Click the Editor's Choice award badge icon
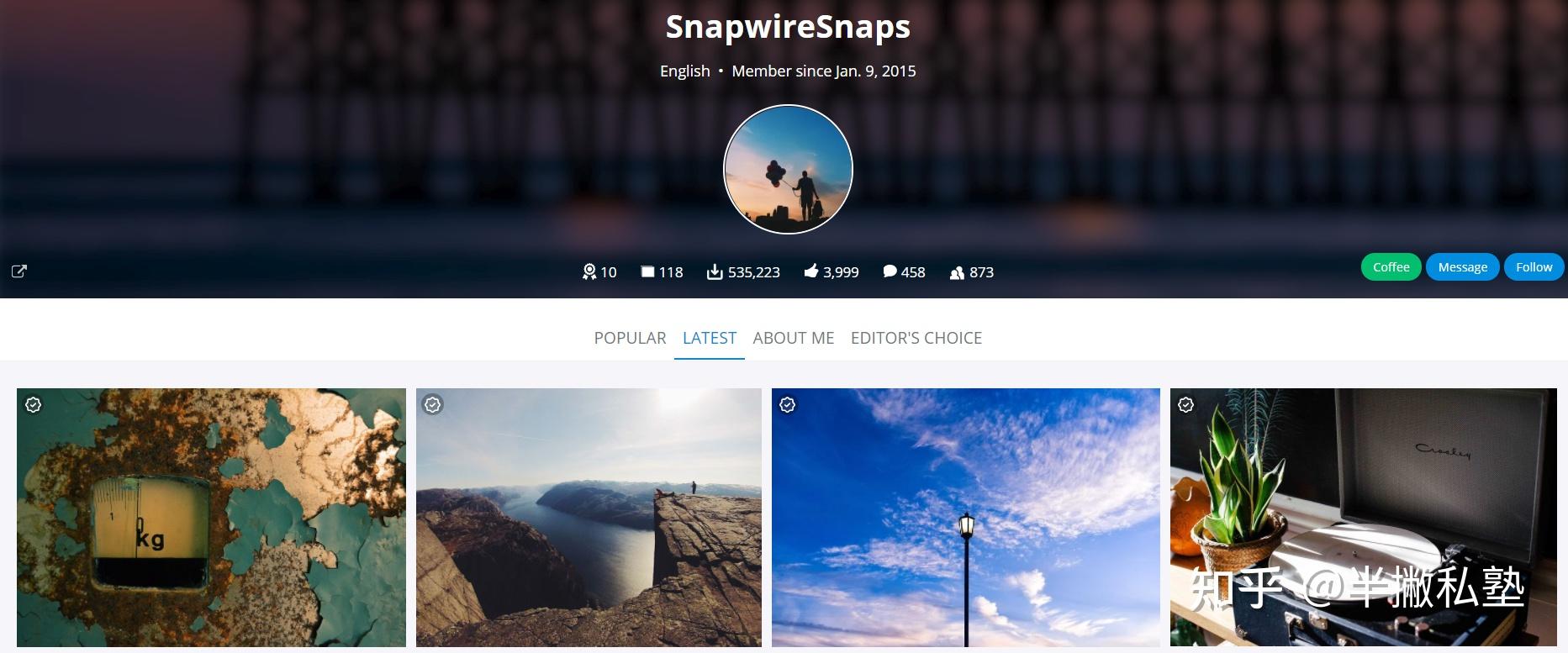This screenshot has height=653, width=1568. [589, 271]
